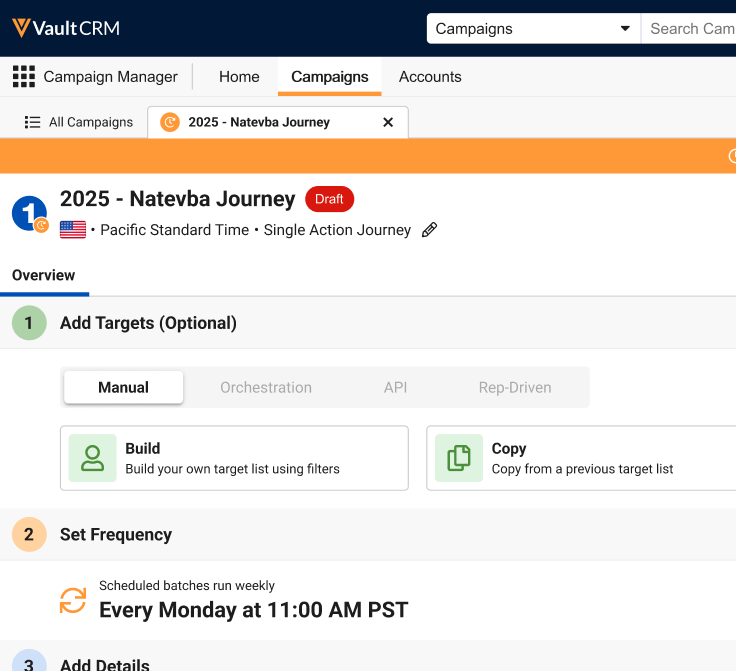Screen dimensions: 736x671
Task: Select the Manual targeting option
Action: click(x=123, y=387)
